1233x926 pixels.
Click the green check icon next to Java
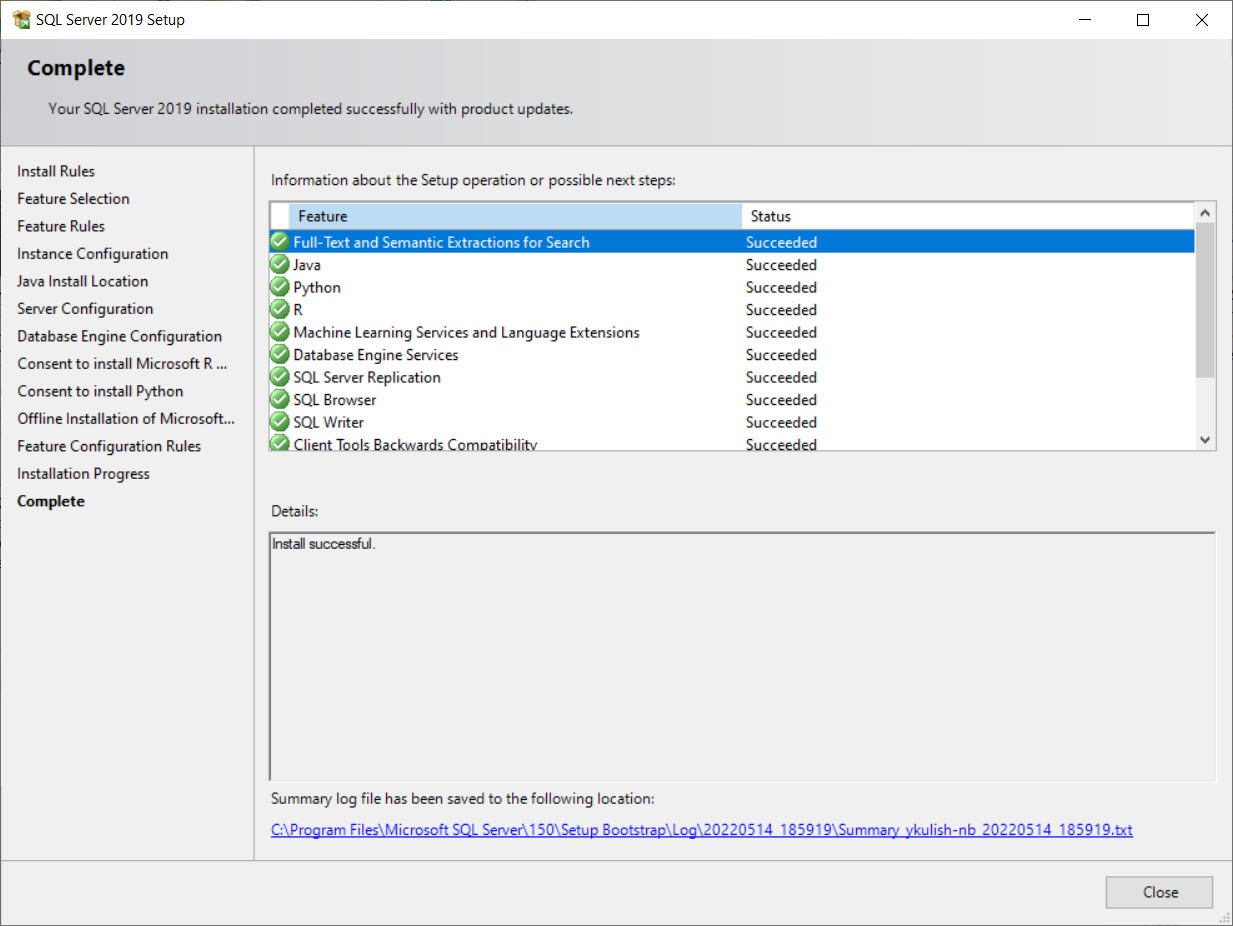coord(280,265)
